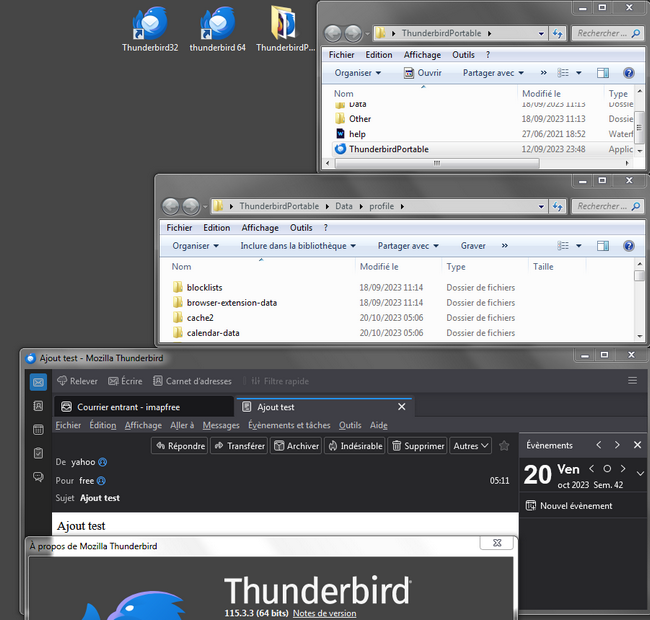The width and height of the screenshot is (650, 620).
Task: Click the Archiver button
Action: point(296,446)
